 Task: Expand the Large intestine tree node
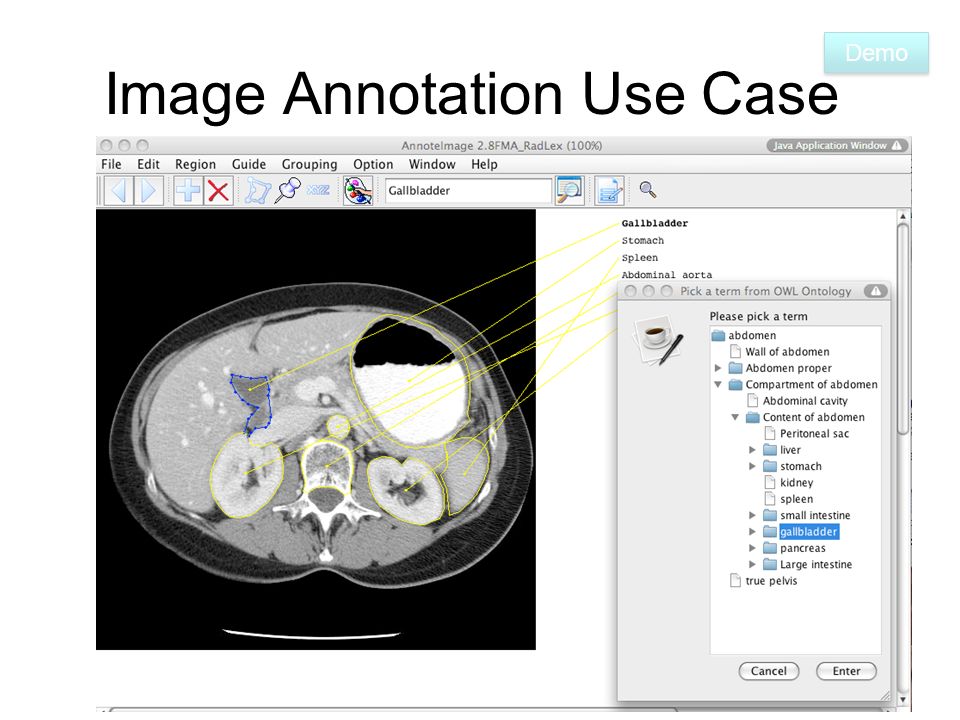[x=752, y=564]
